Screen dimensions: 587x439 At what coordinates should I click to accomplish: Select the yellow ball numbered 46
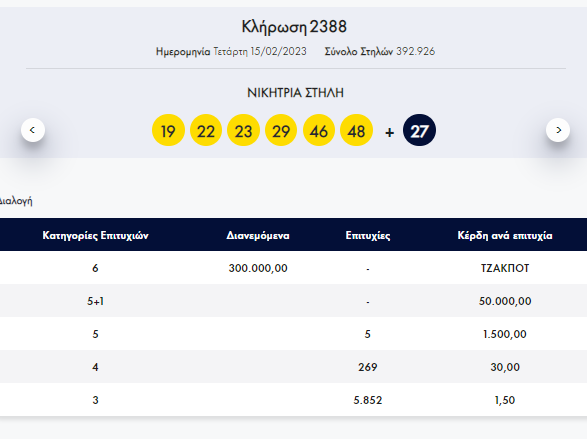[319, 130]
